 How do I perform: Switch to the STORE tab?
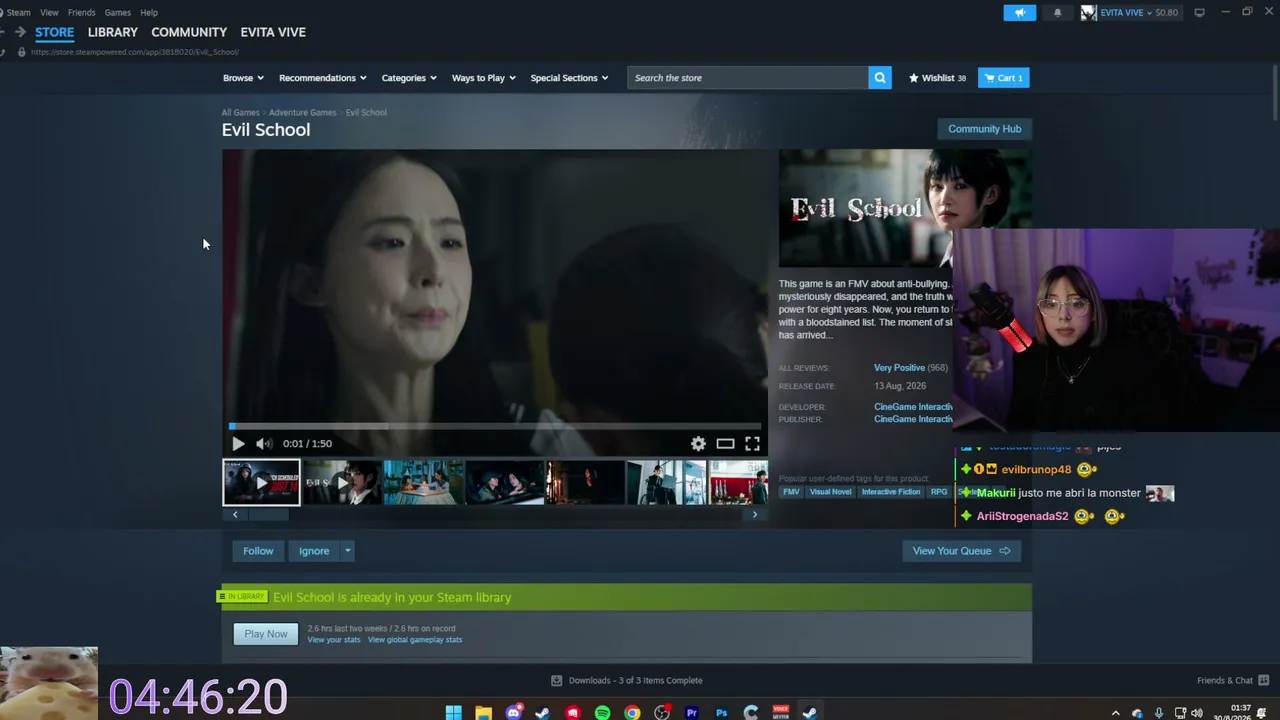pos(55,32)
